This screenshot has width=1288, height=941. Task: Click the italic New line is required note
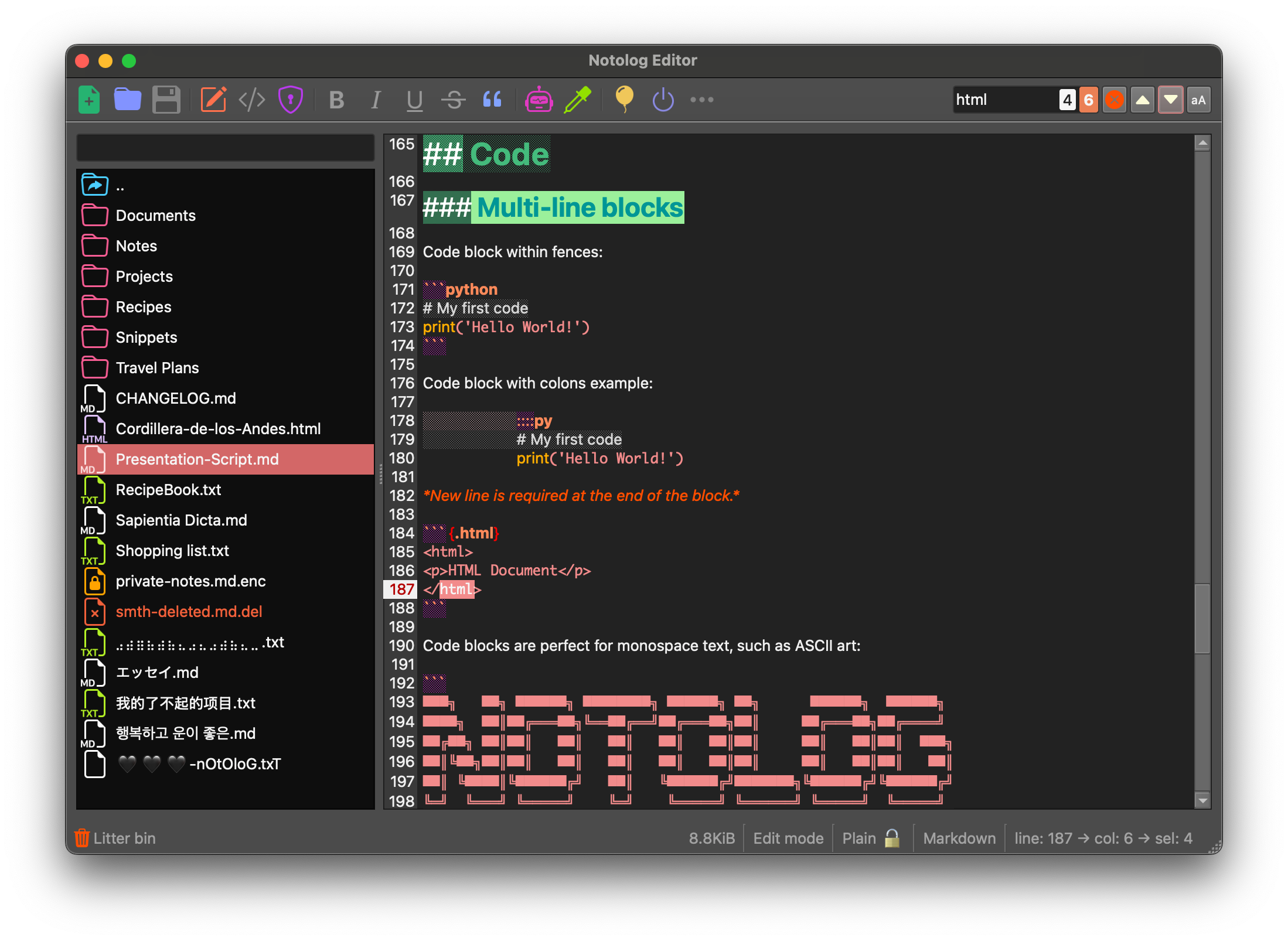coord(581,496)
